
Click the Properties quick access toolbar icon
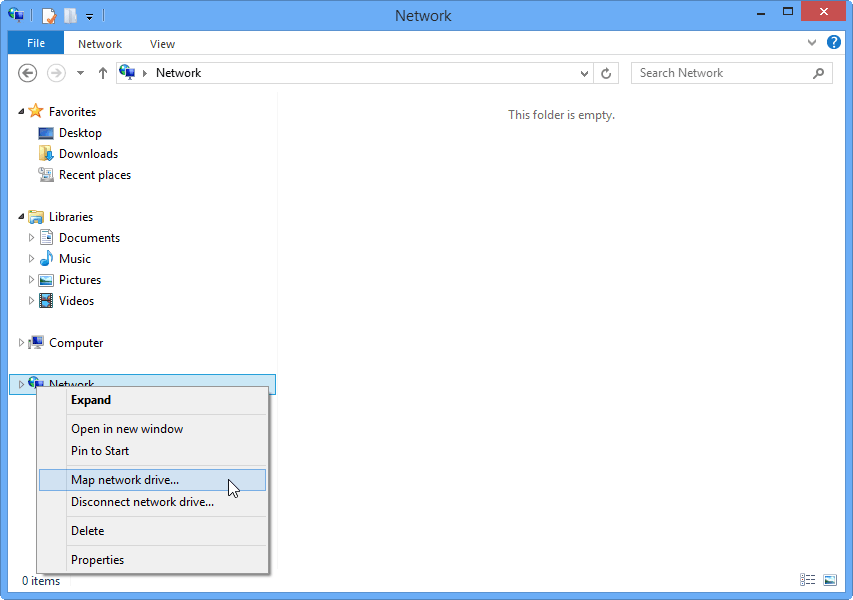[49, 15]
